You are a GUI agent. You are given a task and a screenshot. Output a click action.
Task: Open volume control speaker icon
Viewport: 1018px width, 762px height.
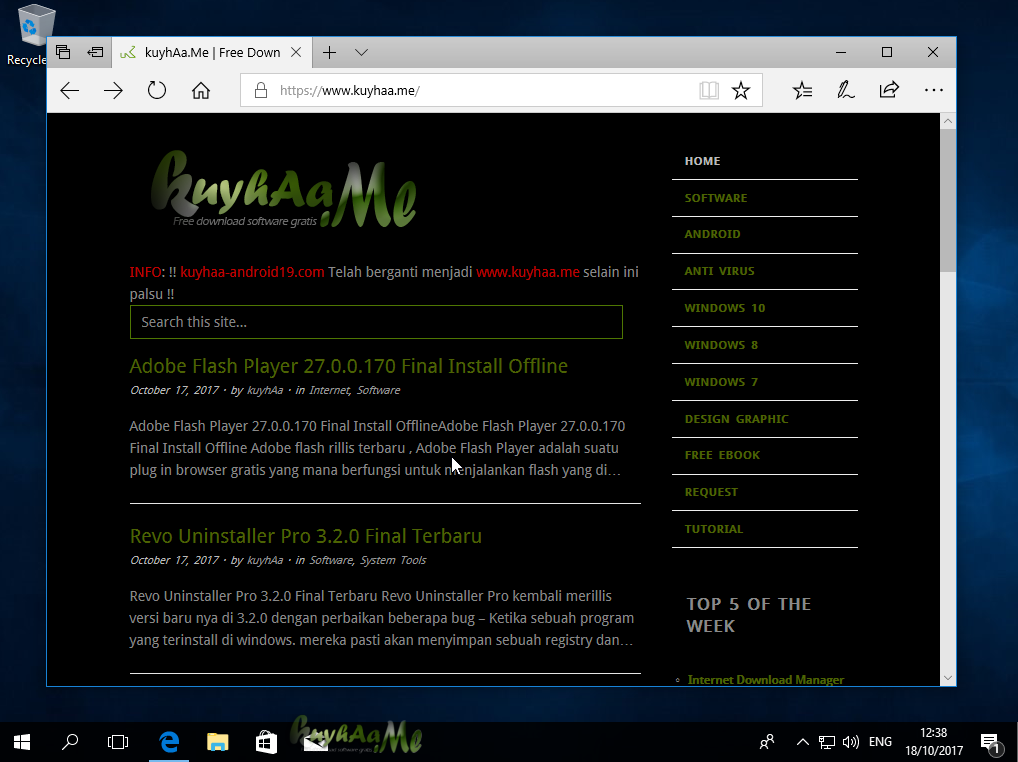coord(850,742)
